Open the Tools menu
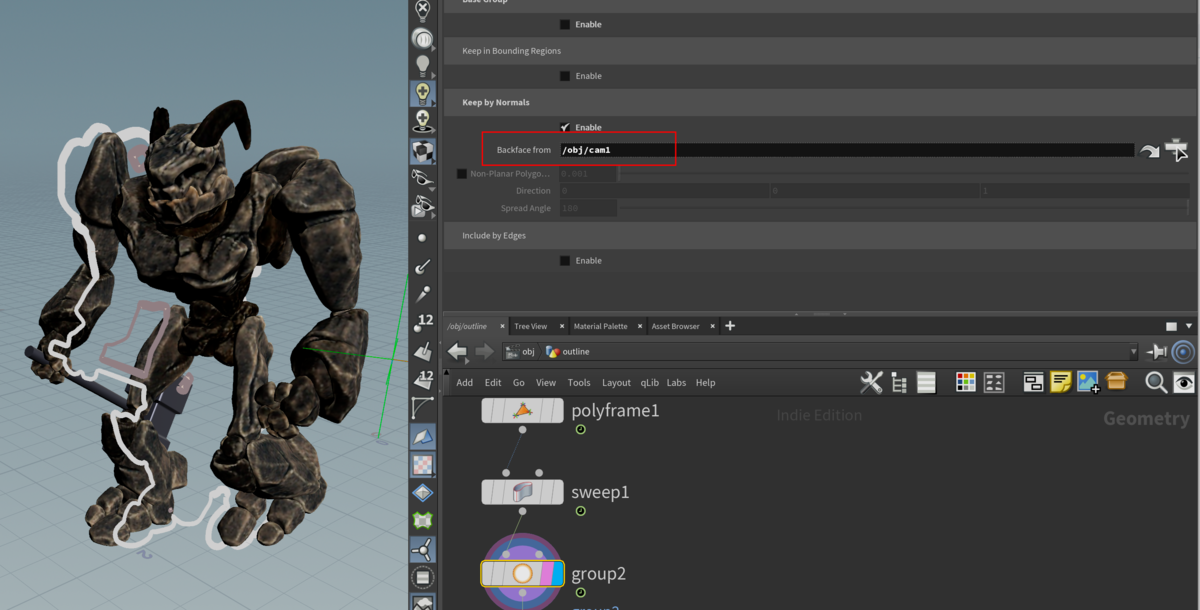1200x610 pixels. (579, 382)
